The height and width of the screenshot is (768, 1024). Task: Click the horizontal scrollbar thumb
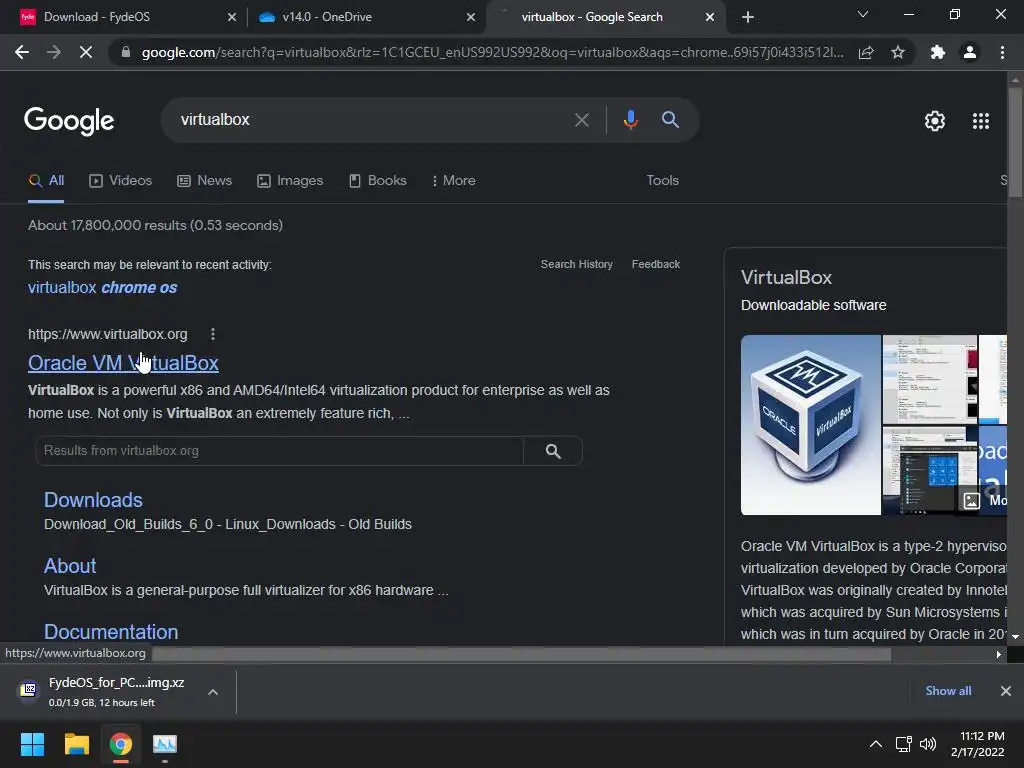(521, 654)
